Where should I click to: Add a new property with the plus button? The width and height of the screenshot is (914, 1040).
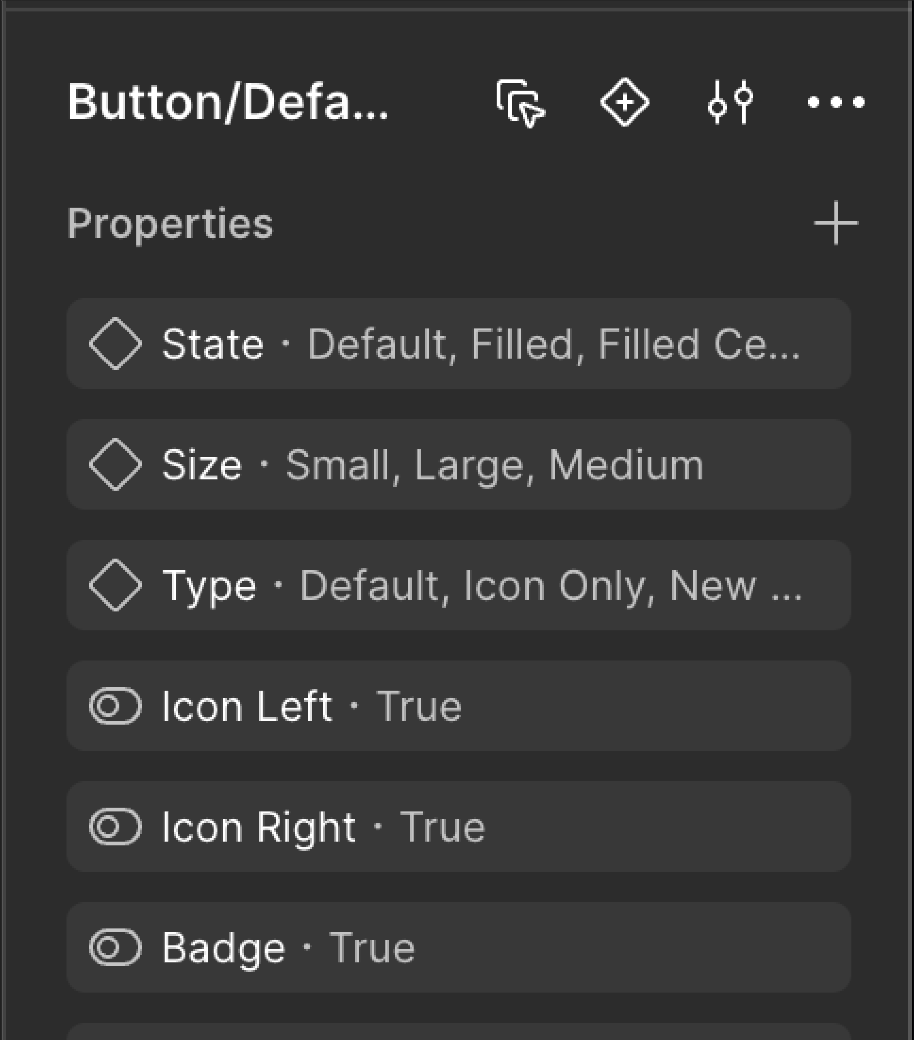point(835,222)
